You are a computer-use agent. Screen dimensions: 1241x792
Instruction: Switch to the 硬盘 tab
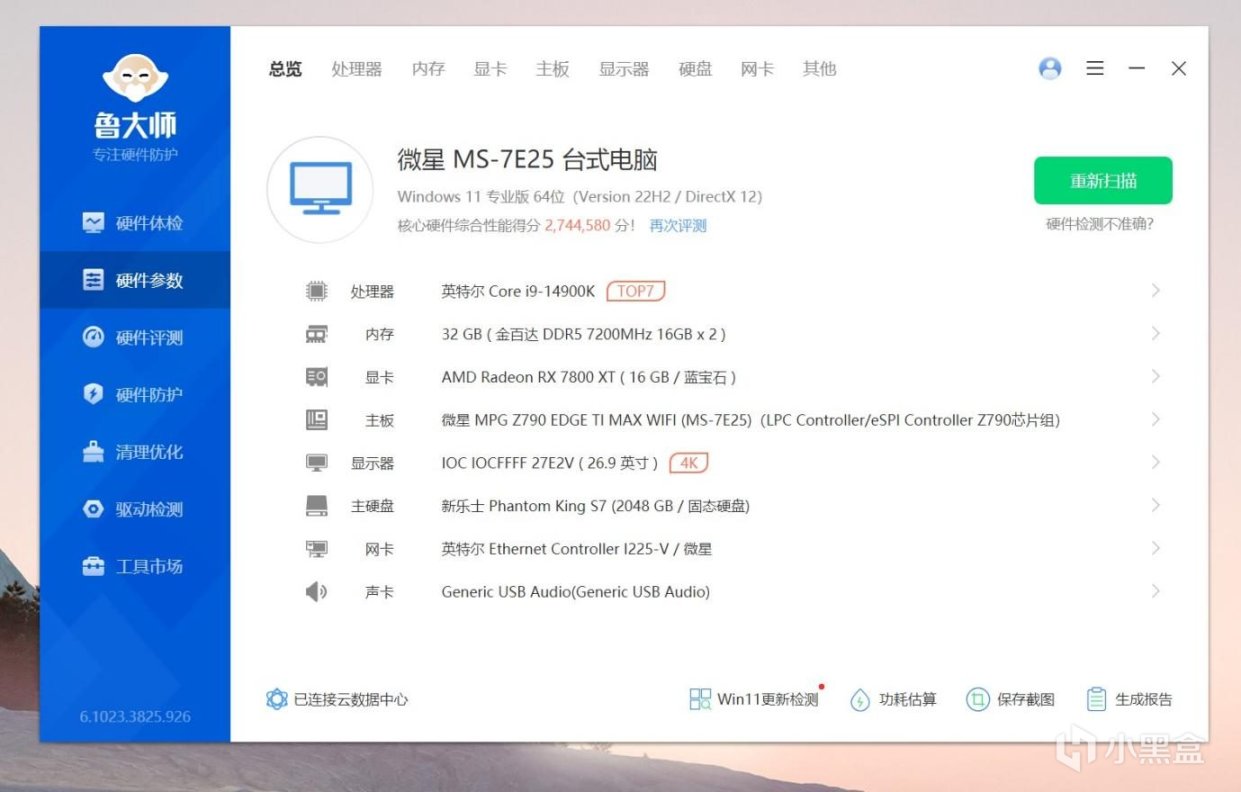click(x=695, y=69)
